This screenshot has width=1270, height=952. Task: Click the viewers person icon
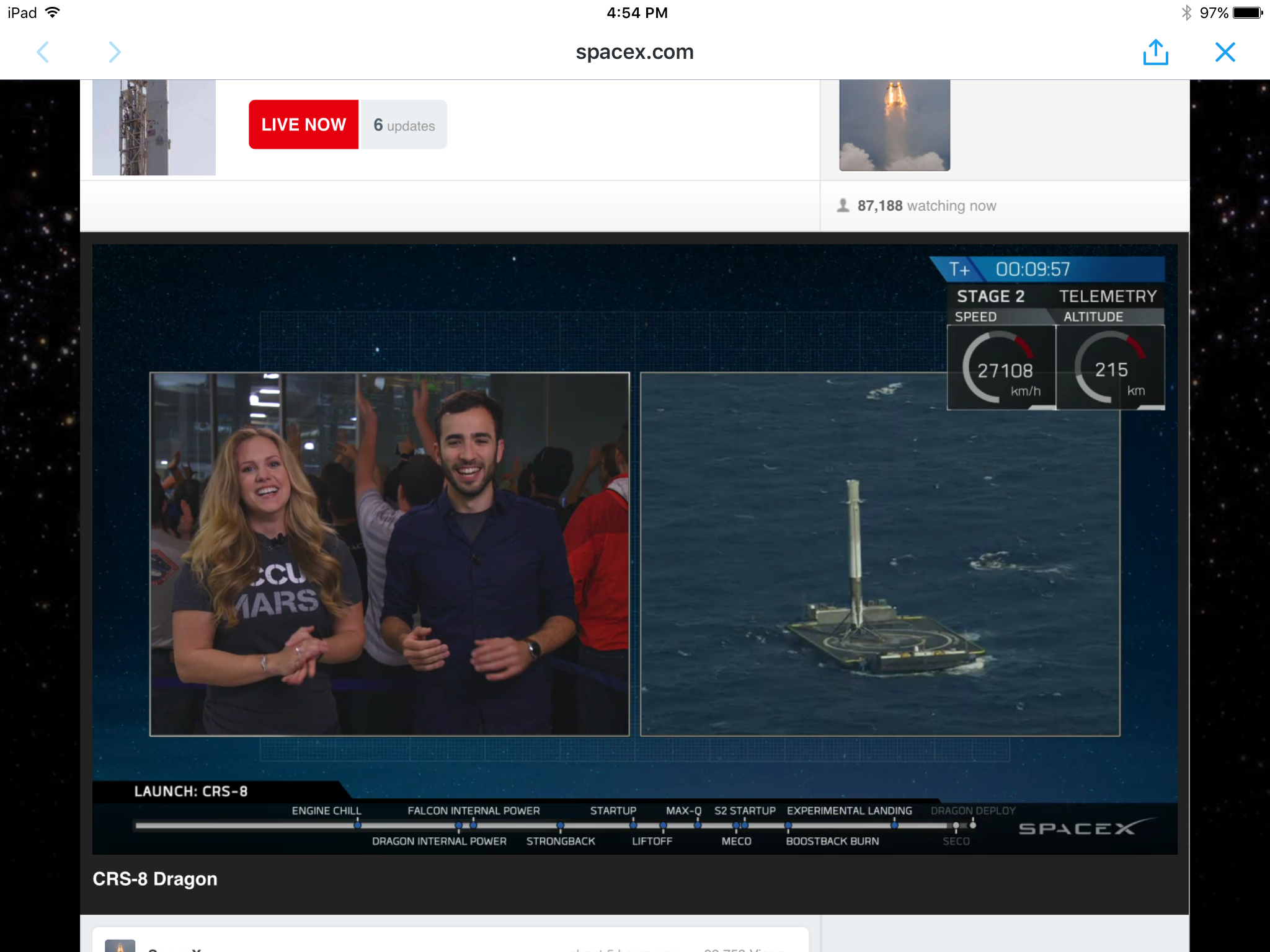point(843,205)
